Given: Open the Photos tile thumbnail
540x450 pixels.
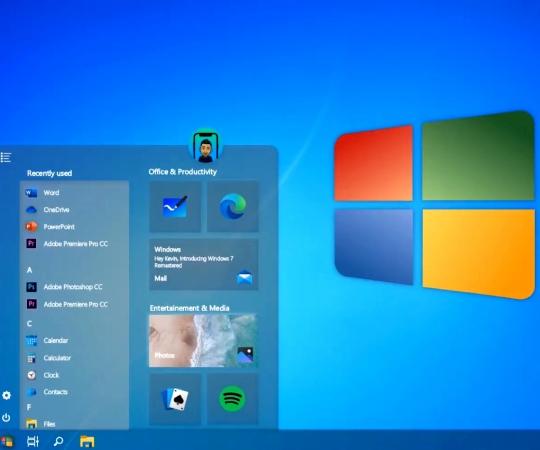Looking at the screenshot, I should [204, 341].
